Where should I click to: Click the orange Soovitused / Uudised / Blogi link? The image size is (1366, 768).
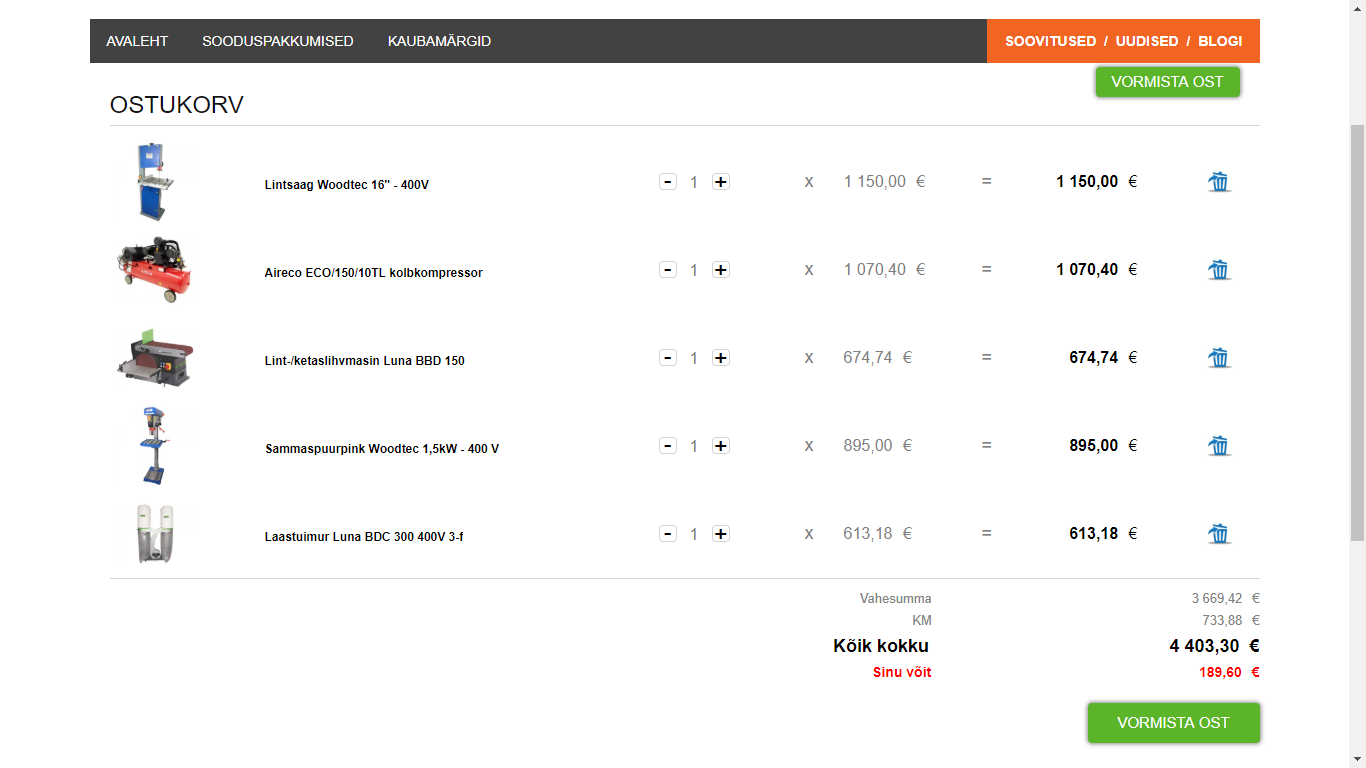point(1123,41)
